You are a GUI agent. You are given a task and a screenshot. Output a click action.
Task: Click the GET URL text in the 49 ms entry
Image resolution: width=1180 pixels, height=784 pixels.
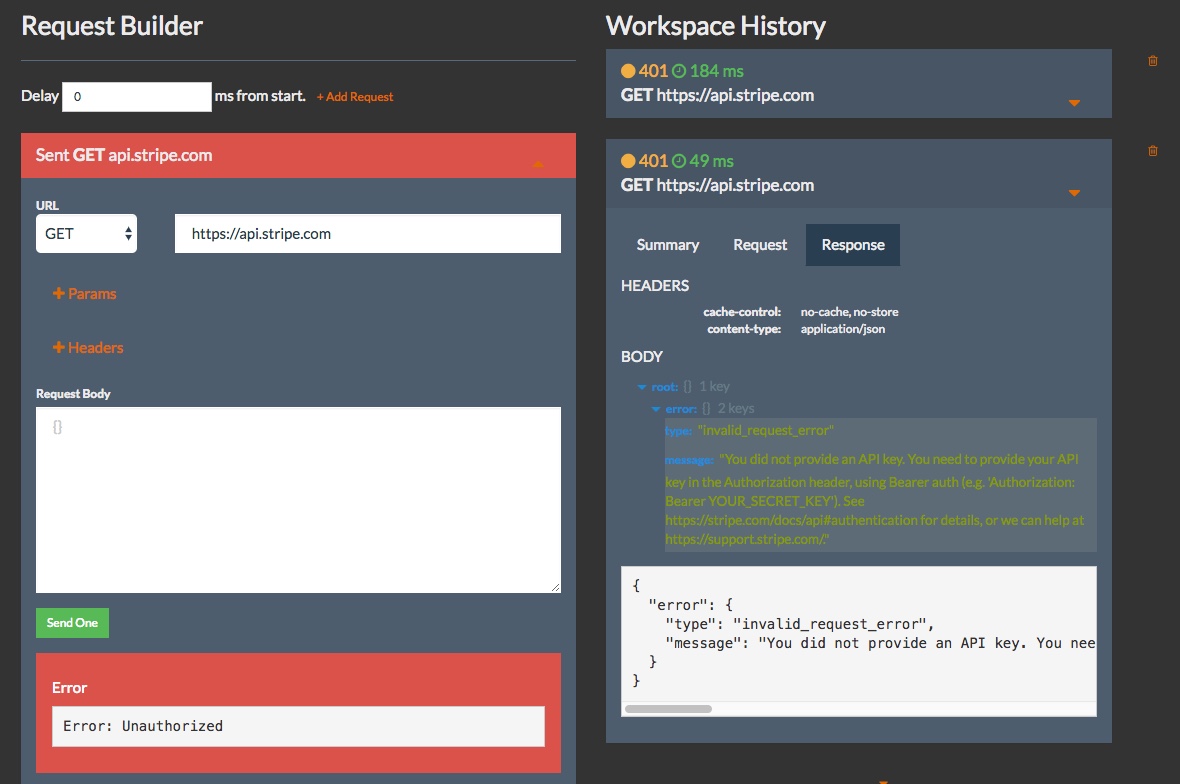click(717, 186)
